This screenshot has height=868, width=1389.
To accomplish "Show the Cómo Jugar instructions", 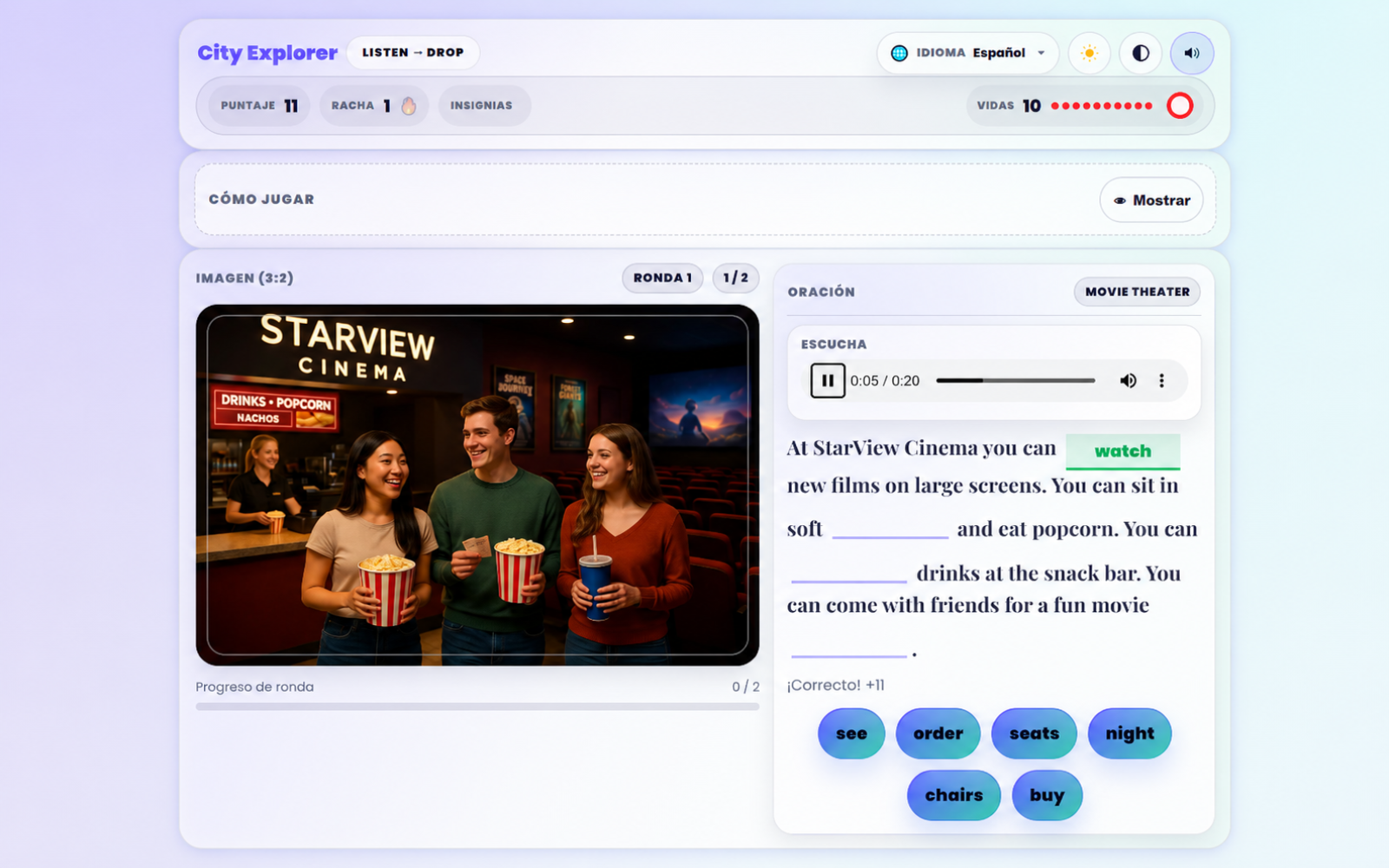I will pyautogui.click(x=1151, y=200).
